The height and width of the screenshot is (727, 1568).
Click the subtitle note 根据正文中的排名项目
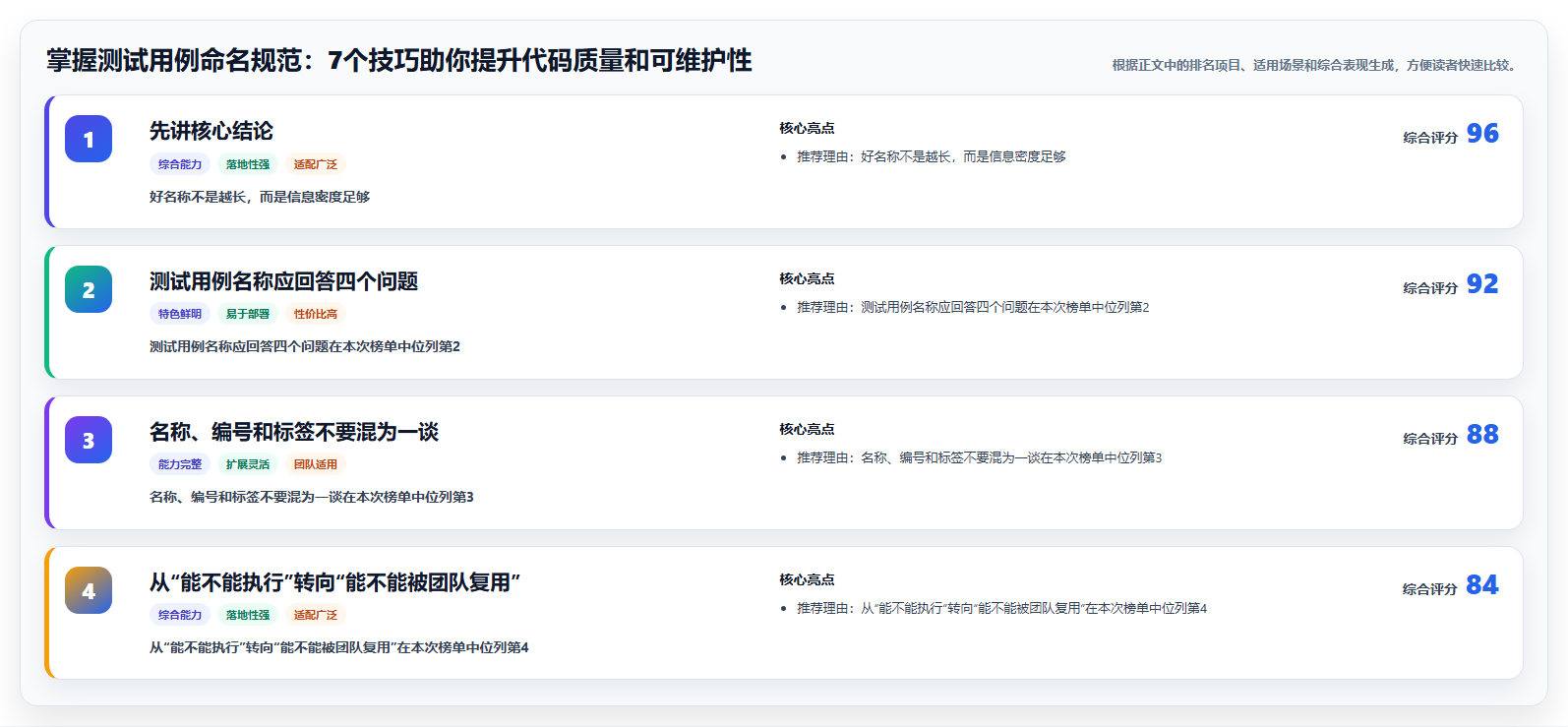tap(1316, 65)
